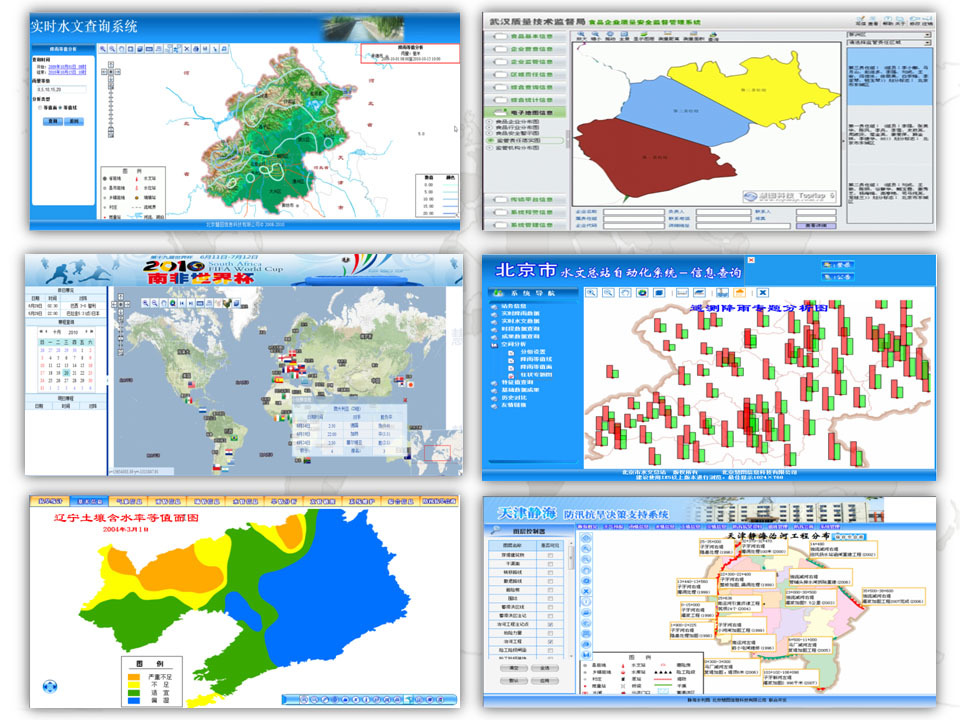Image resolution: width=960 pixels, height=720 pixels.
Task: Toggle 干渠面 layer checkbox in 天津静海 window
Action: (550, 564)
